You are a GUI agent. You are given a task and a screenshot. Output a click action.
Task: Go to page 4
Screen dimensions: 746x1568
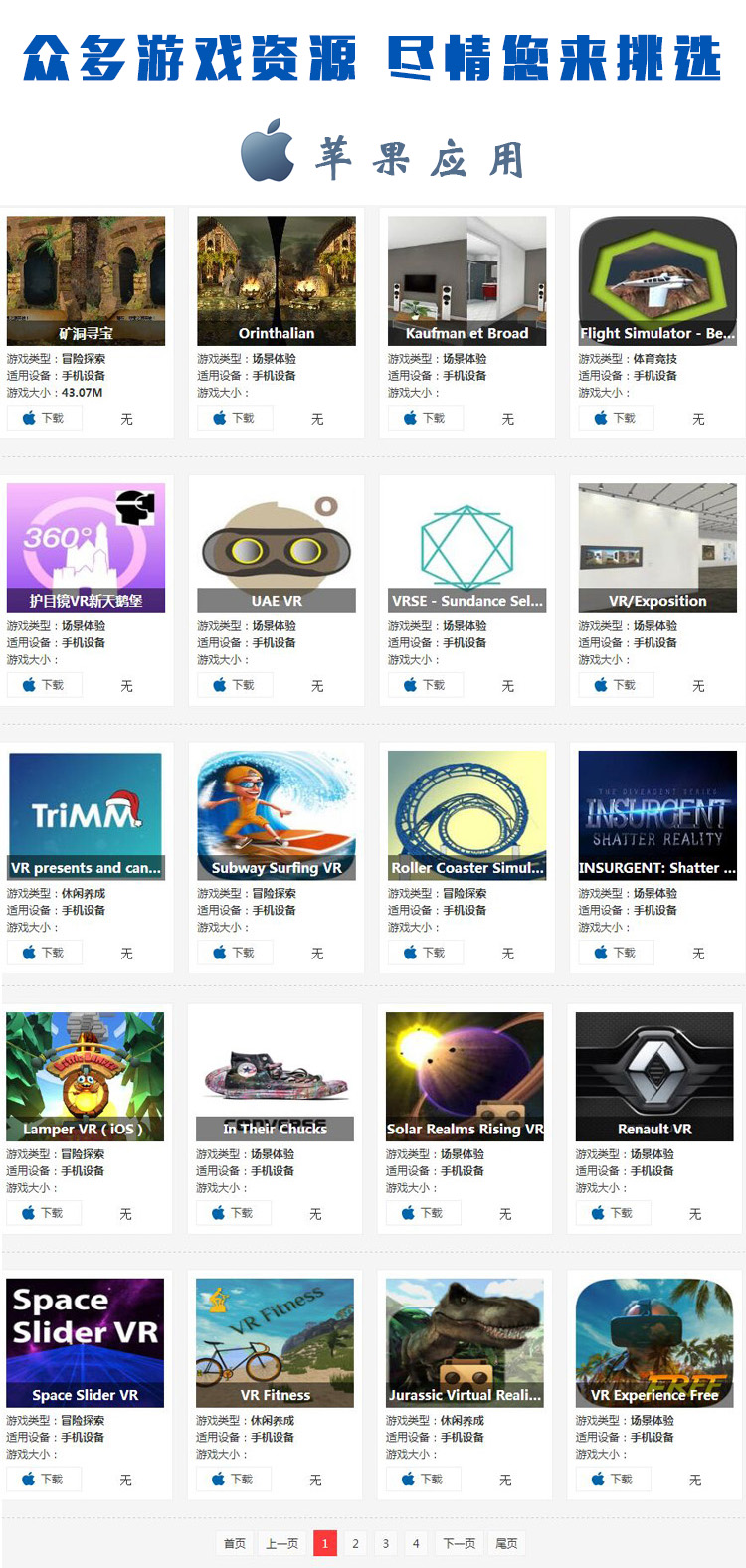click(x=416, y=1543)
